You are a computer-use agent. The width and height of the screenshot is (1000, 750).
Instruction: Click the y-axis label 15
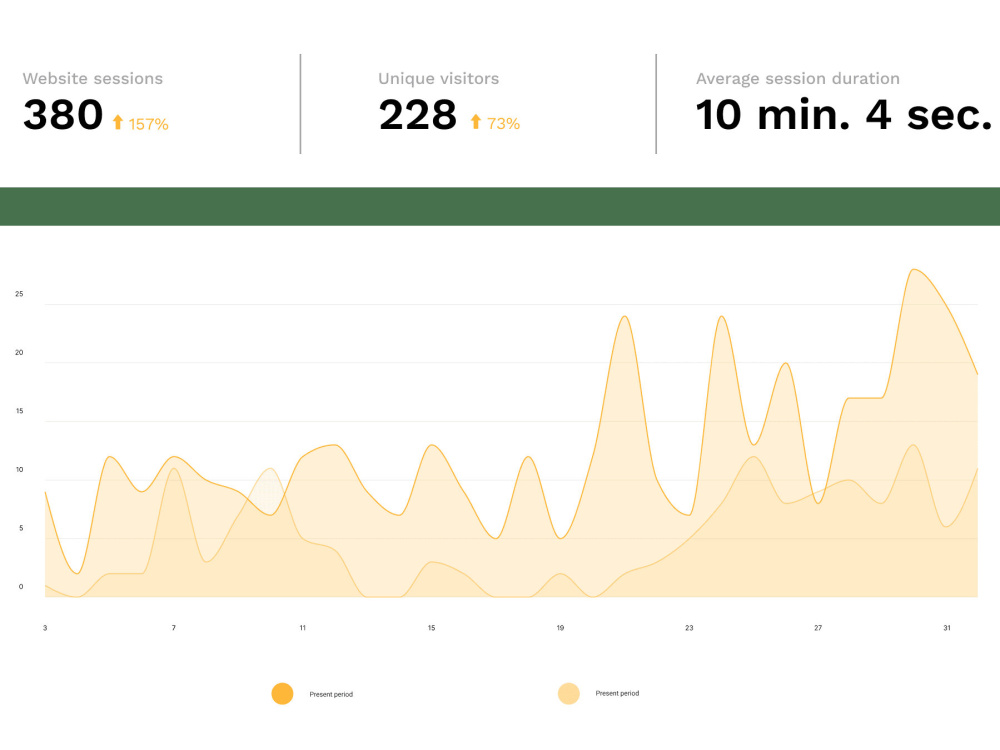[x=19, y=411]
